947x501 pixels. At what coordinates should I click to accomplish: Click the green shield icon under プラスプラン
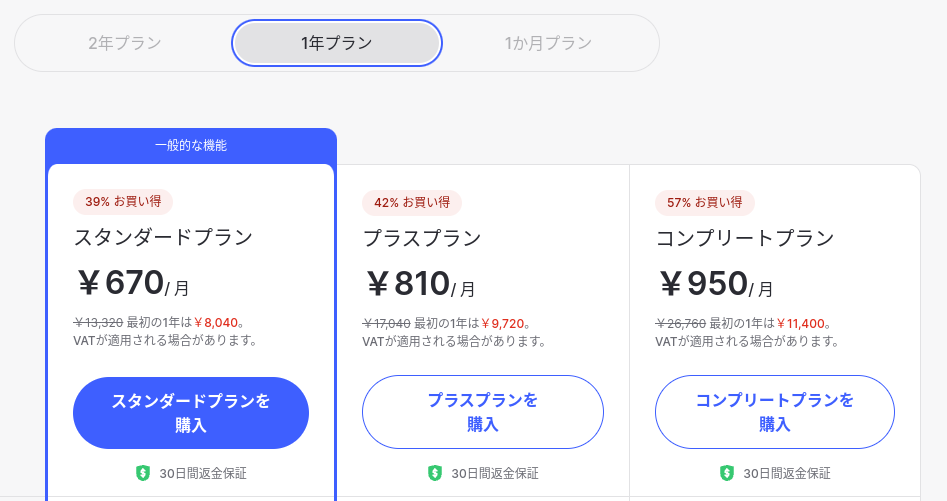pyautogui.click(x=435, y=473)
